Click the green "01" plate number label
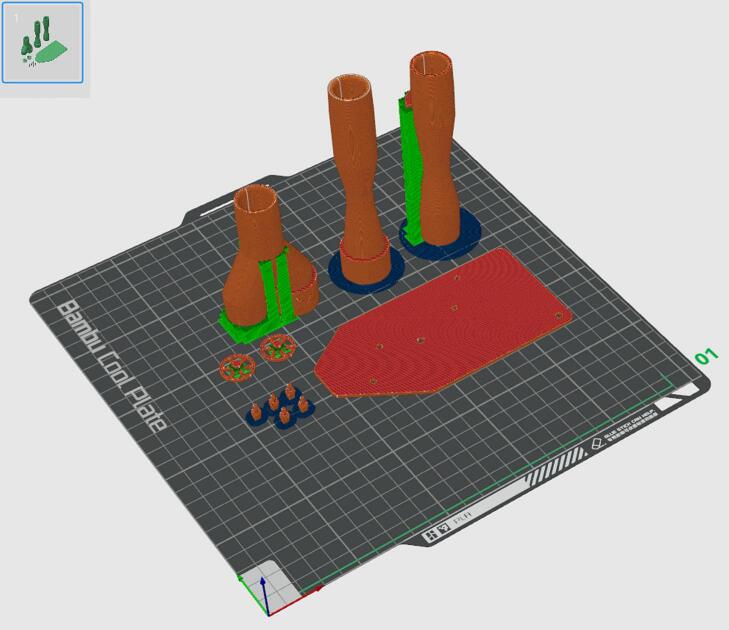 707,356
